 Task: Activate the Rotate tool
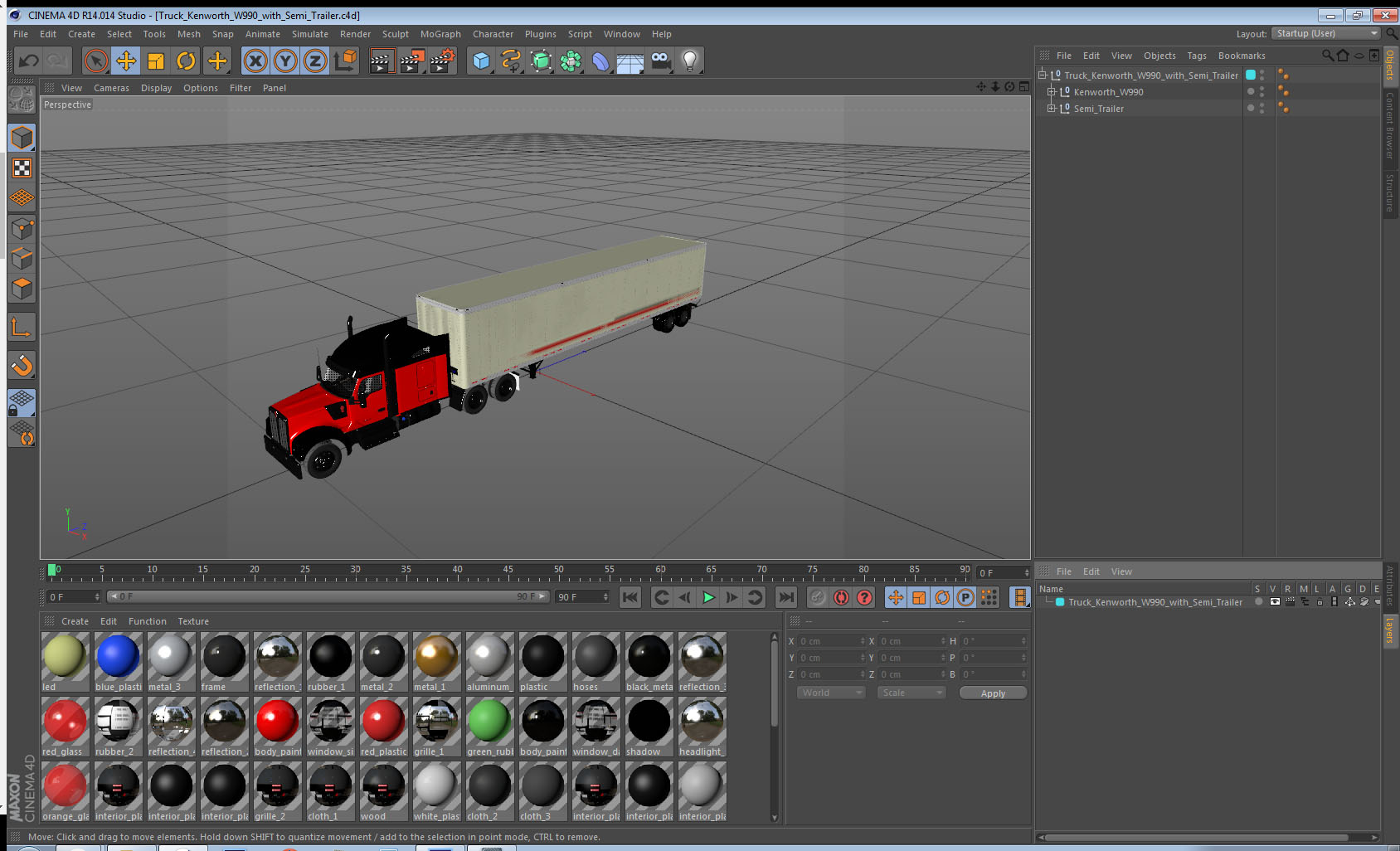[187, 61]
